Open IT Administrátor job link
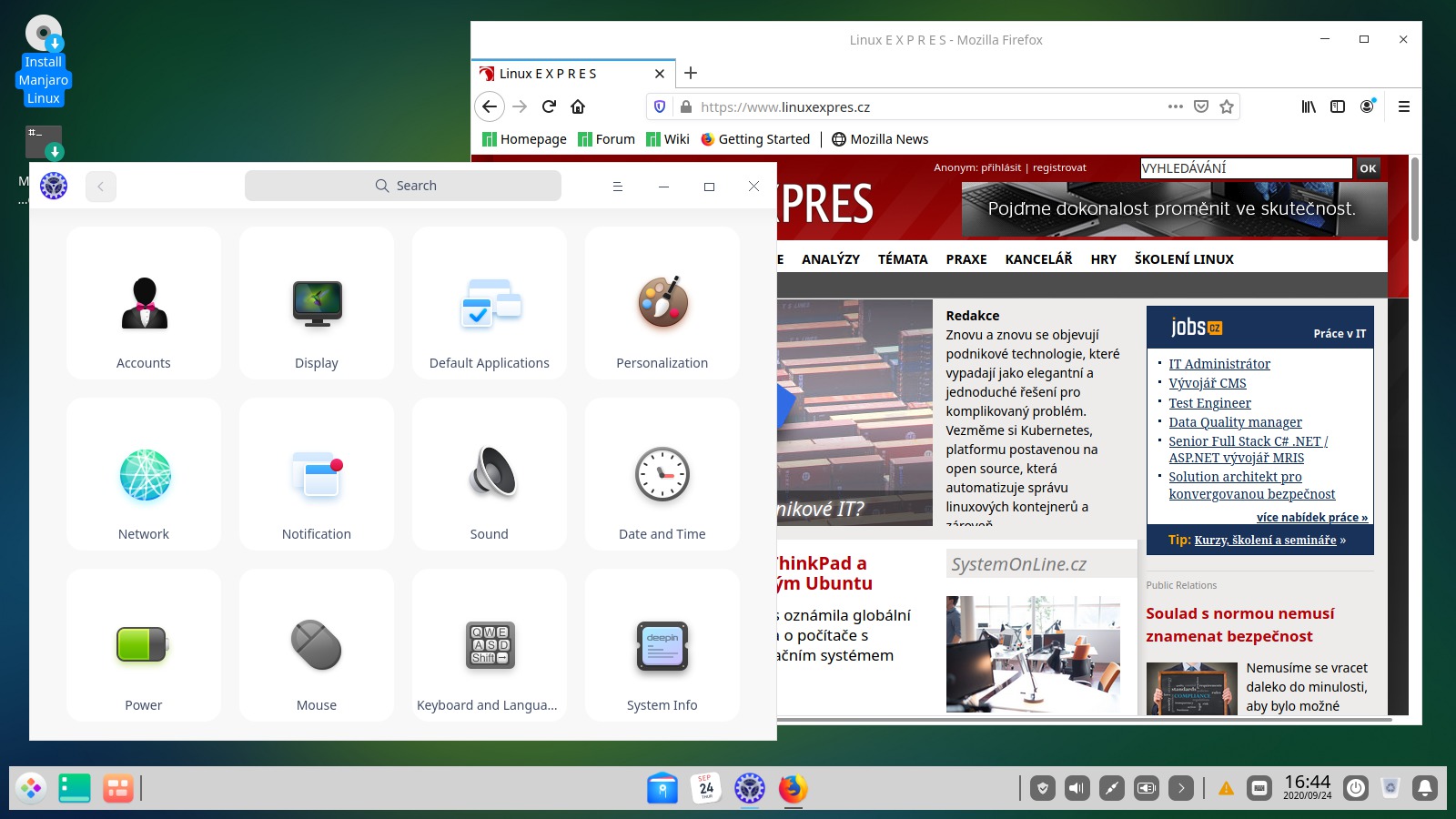1456x819 pixels. point(1219,364)
